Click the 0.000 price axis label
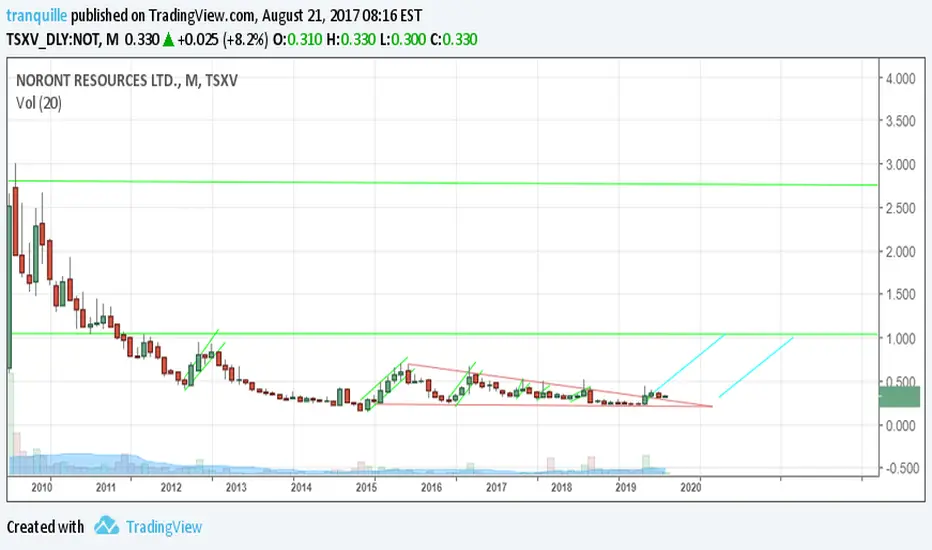This screenshot has height=550, width=932. click(x=900, y=426)
